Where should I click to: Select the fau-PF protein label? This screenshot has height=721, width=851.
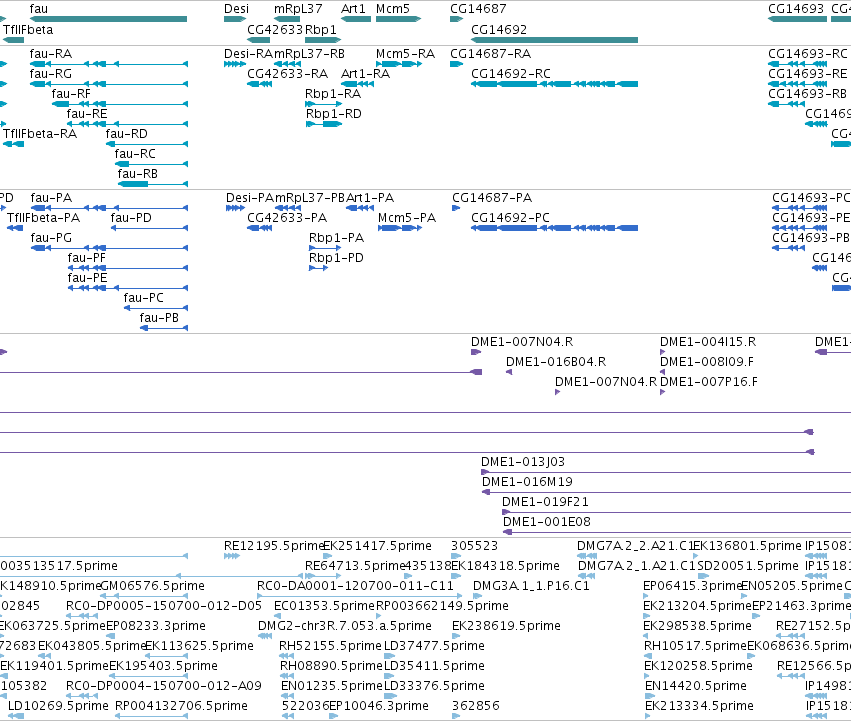pyautogui.click(x=87, y=258)
